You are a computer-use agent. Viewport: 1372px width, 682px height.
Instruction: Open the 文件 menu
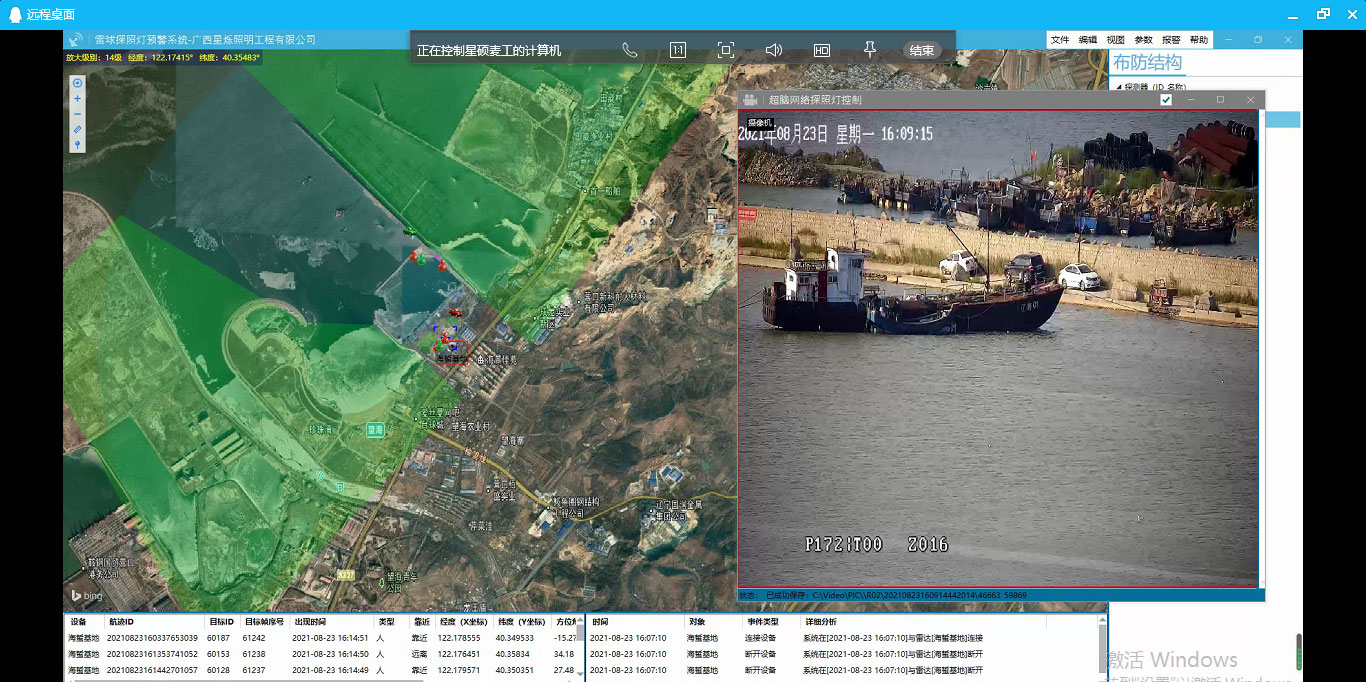1060,40
